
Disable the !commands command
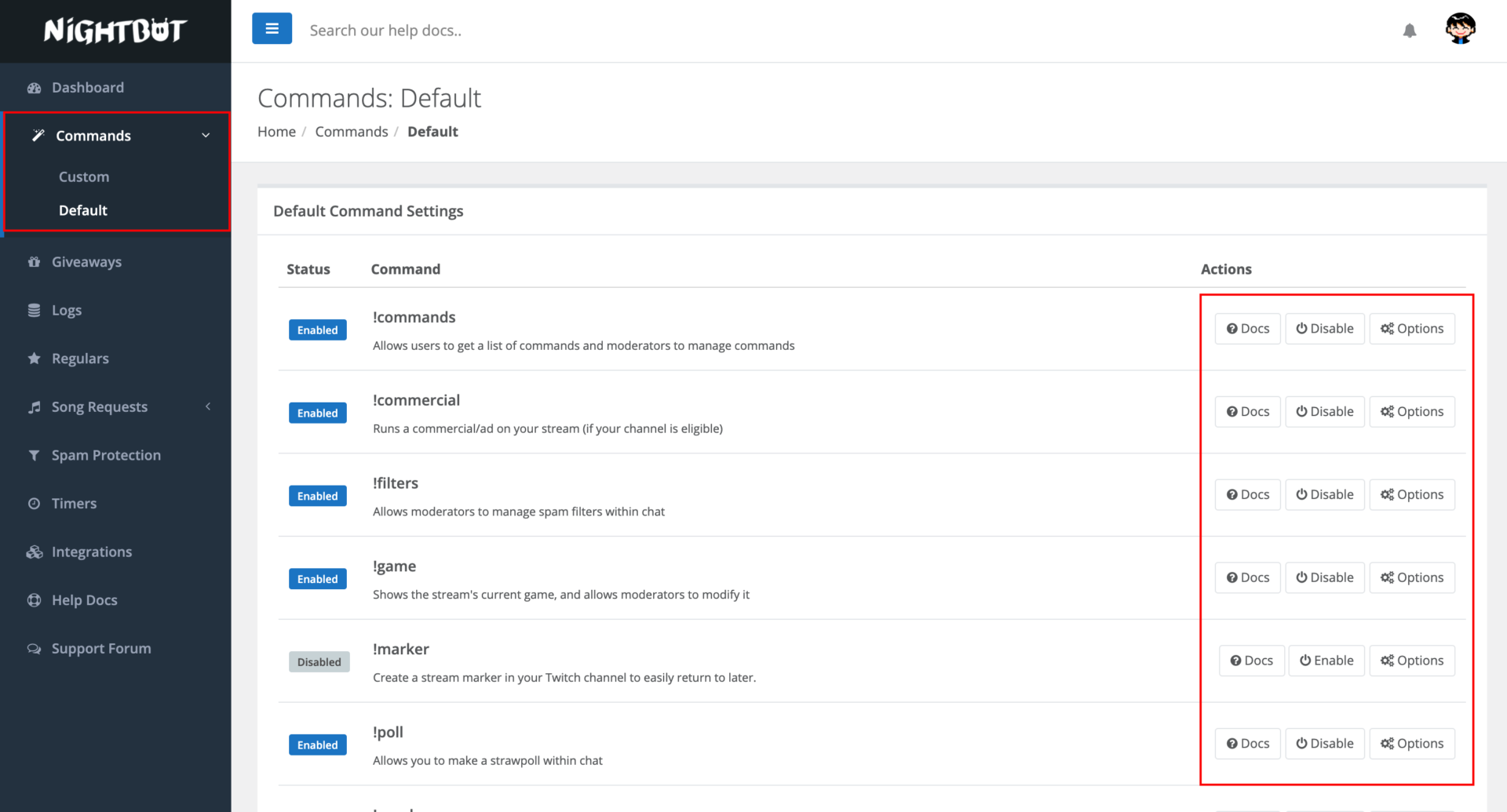tap(1324, 329)
